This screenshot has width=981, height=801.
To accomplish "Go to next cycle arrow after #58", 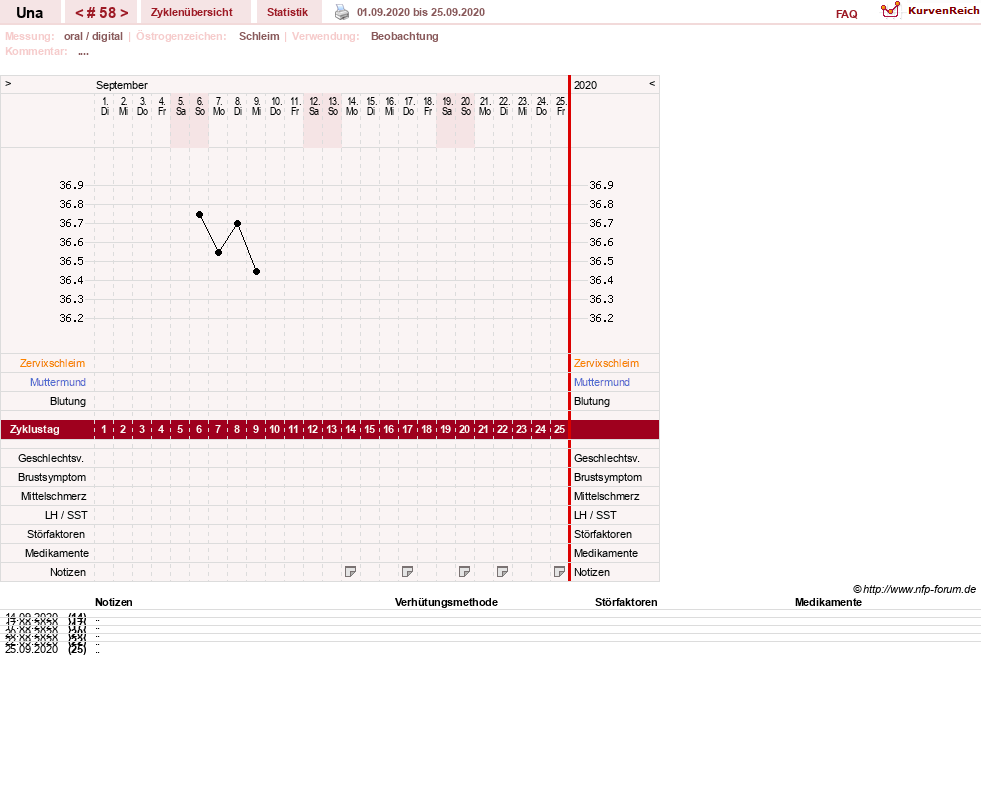I will 125,13.
